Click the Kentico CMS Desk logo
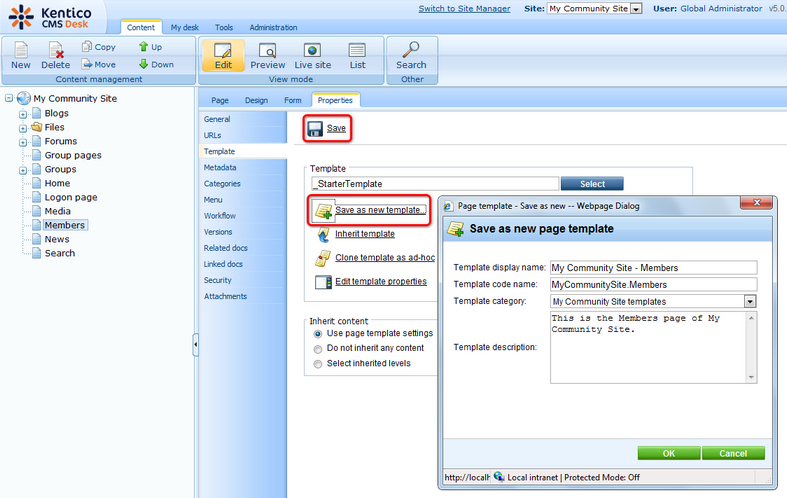This screenshot has width=787, height=498. coord(50,18)
